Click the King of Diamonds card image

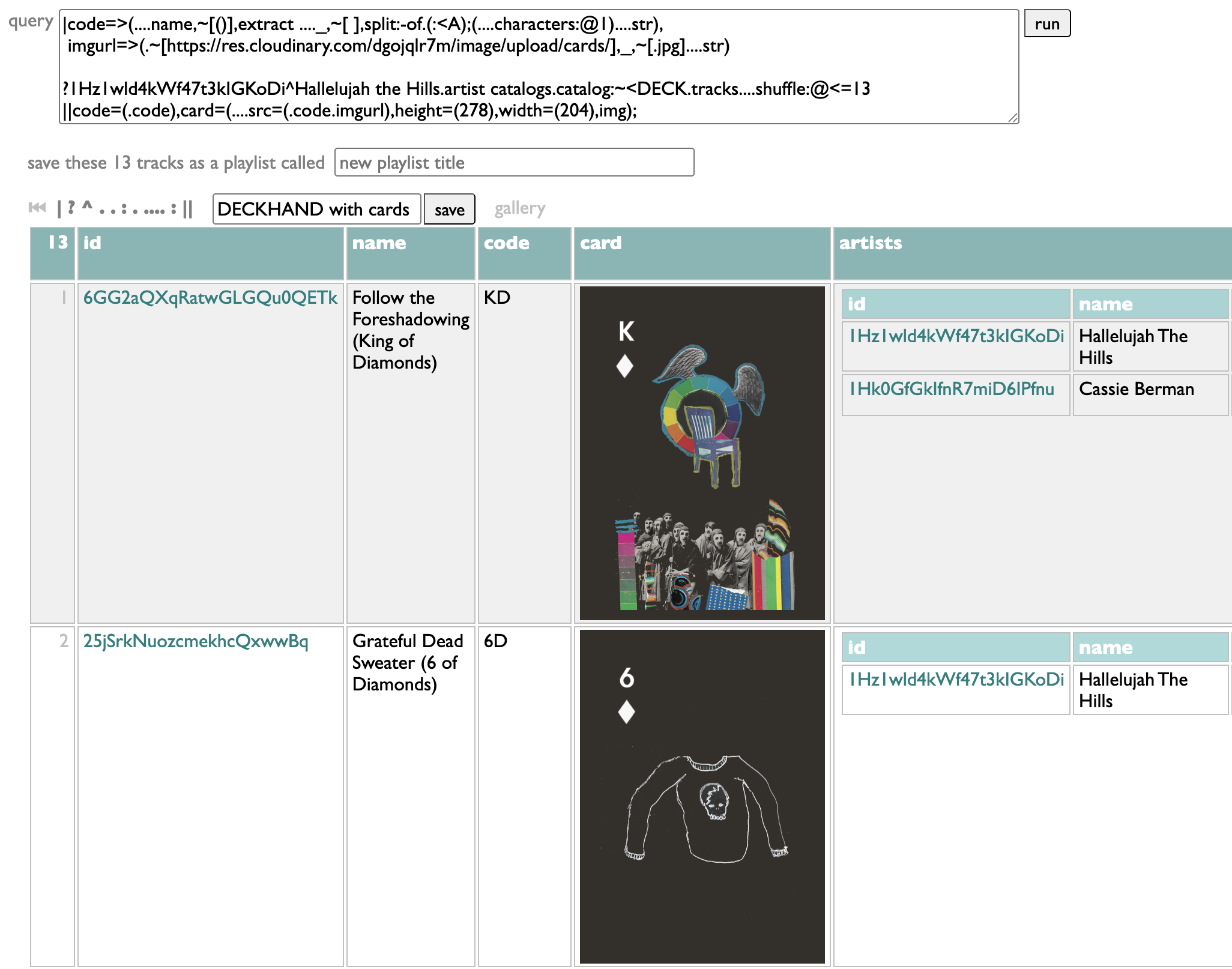click(702, 453)
